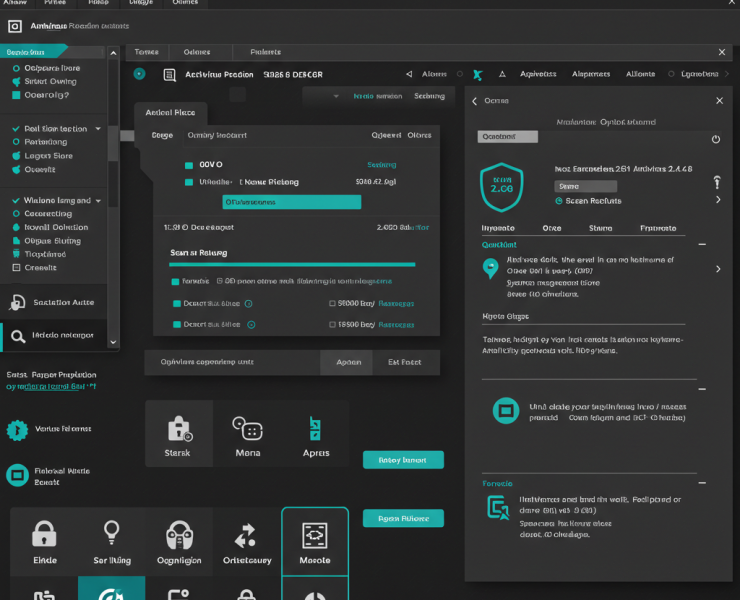The height and width of the screenshot is (600, 740).
Task: Click the power icon in right panel
Action: (716, 139)
